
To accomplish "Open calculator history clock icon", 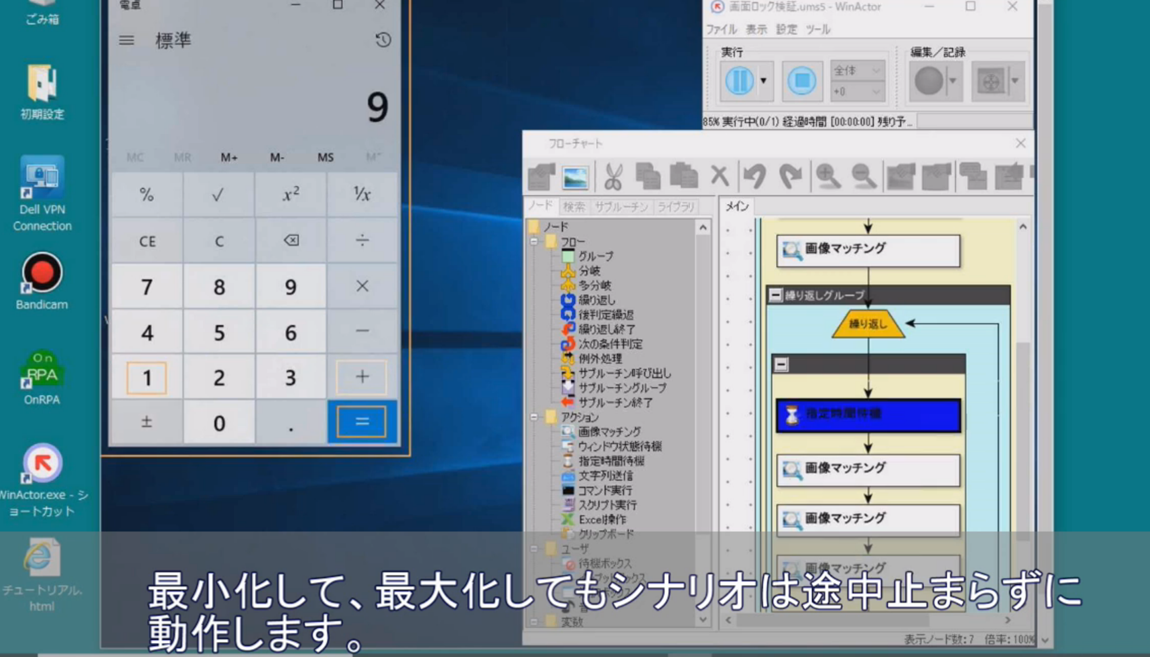I will coord(383,40).
